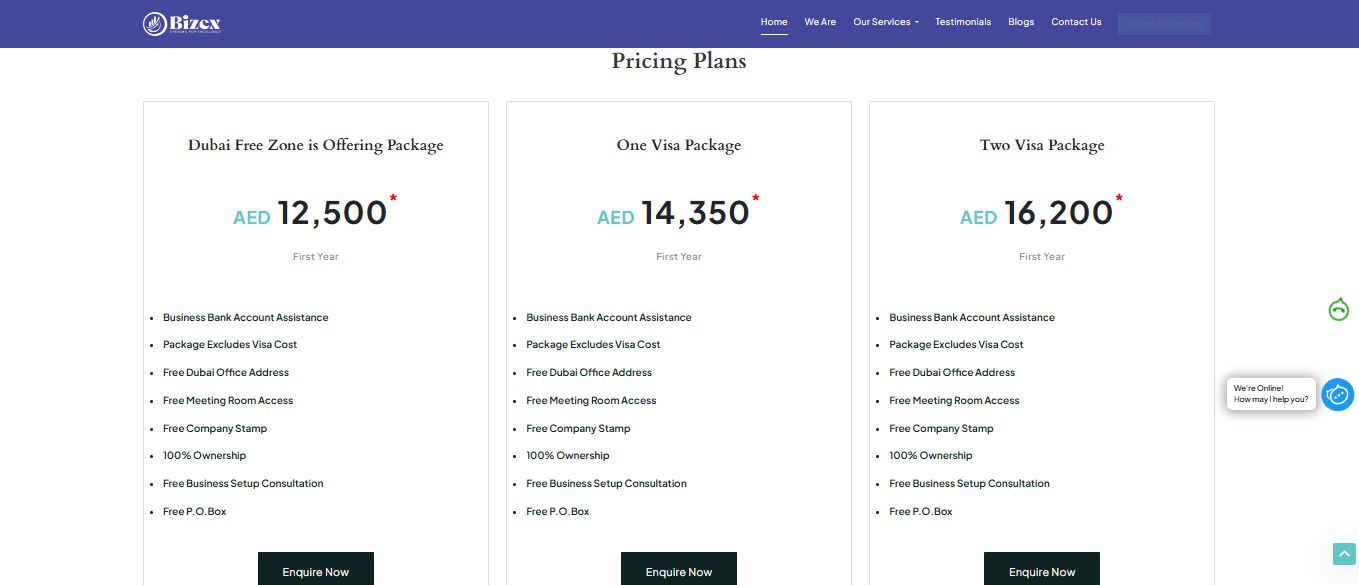Click Free Dubai Office Address in first plan
Viewport: 1359px width, 585px height.
(225, 372)
